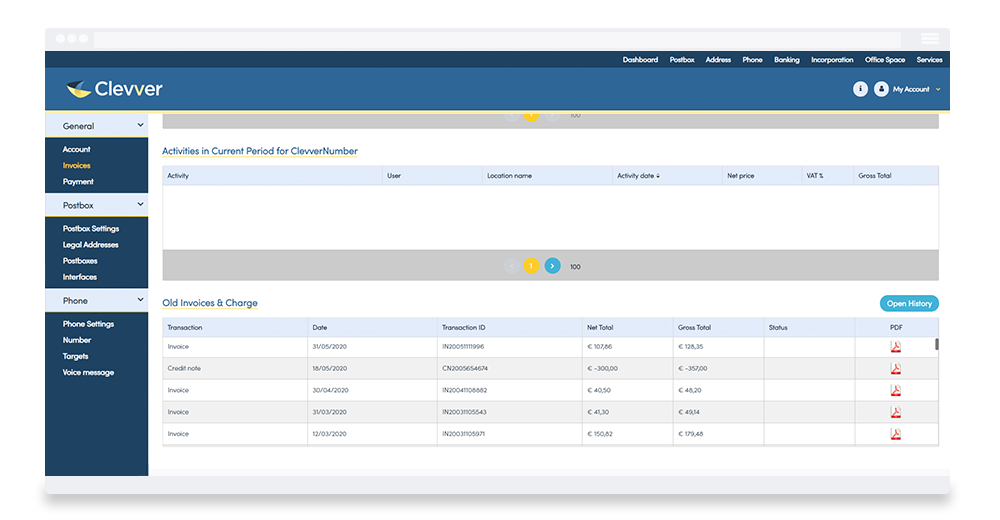This screenshot has height=520, width=1000.
Task: Click the Clevver logo
Action: pos(114,89)
